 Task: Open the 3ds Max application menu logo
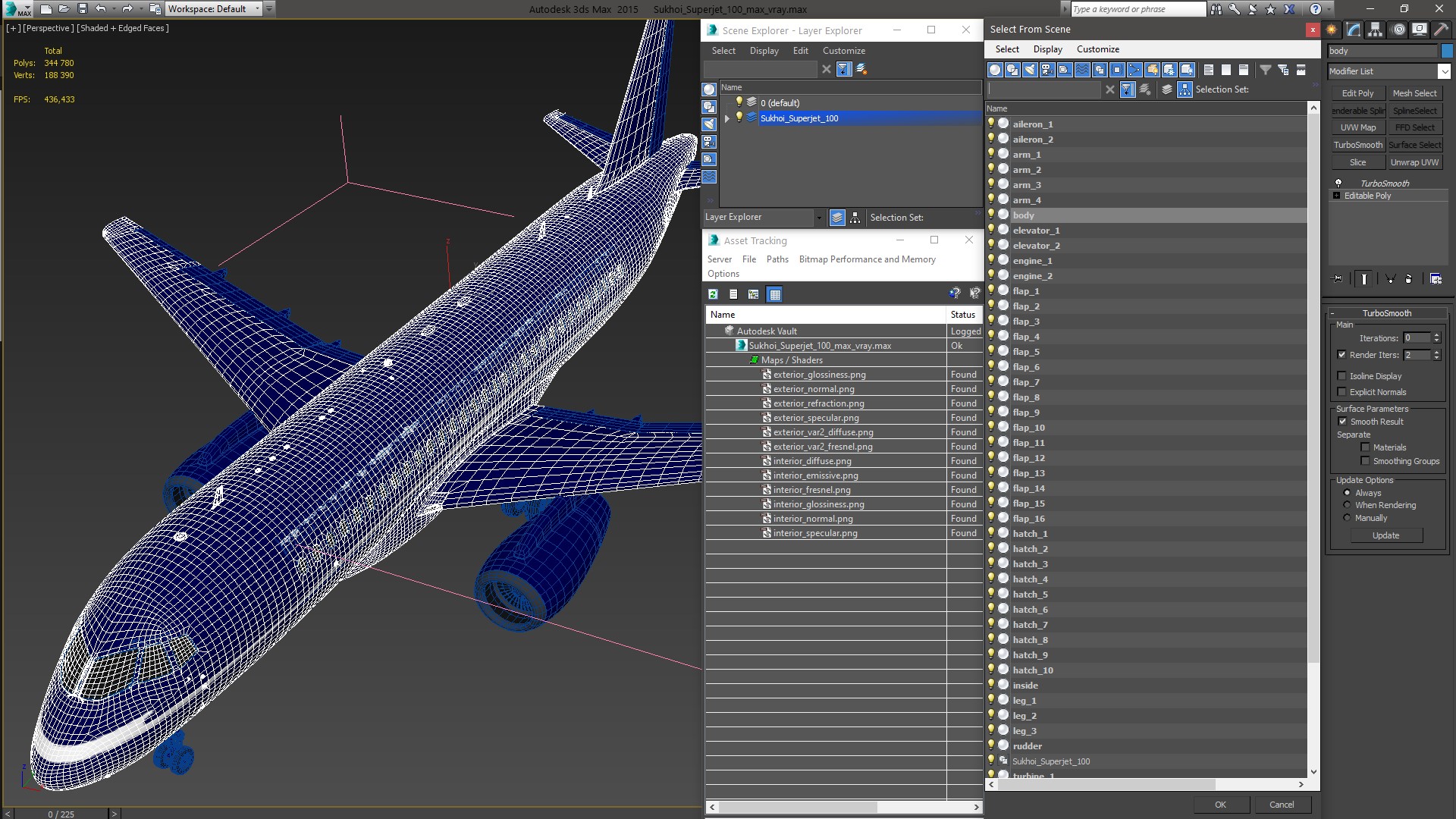17,9
